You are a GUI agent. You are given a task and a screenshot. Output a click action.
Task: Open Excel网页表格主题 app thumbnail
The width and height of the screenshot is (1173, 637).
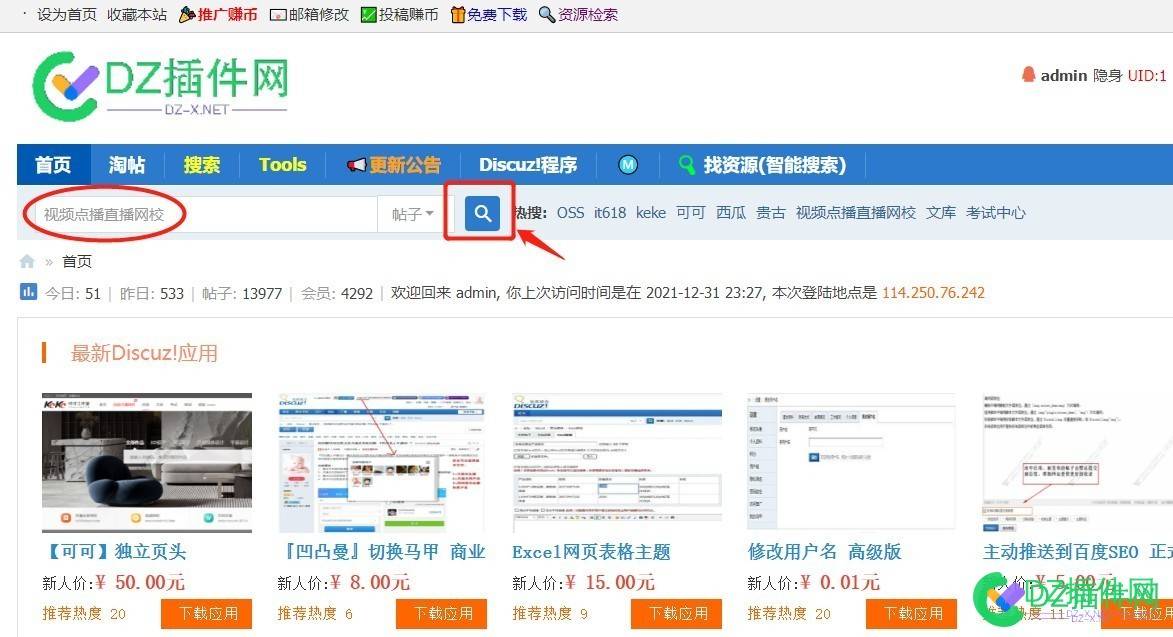pos(617,461)
